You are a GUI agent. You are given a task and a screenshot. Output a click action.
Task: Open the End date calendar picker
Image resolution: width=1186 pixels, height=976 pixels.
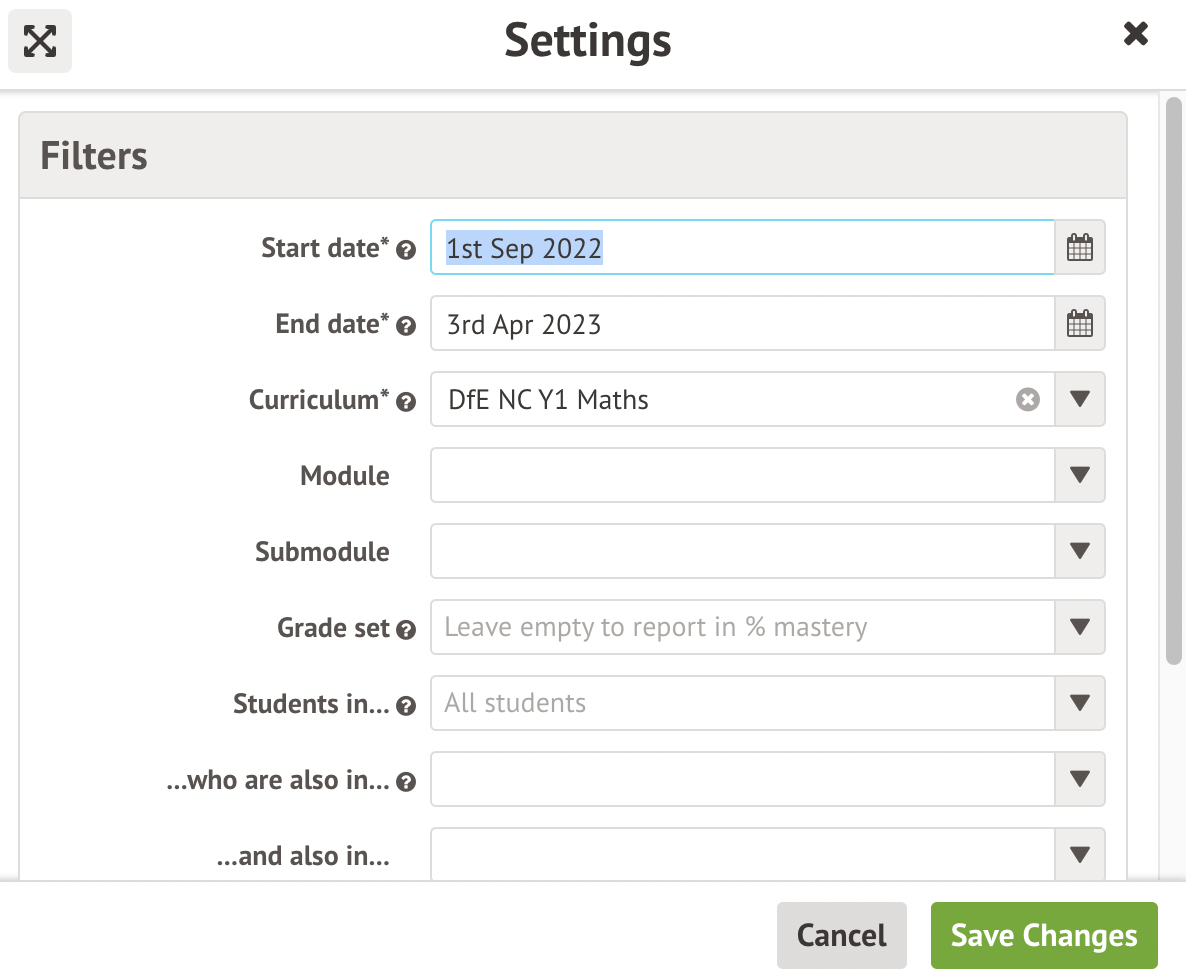[x=1080, y=323]
